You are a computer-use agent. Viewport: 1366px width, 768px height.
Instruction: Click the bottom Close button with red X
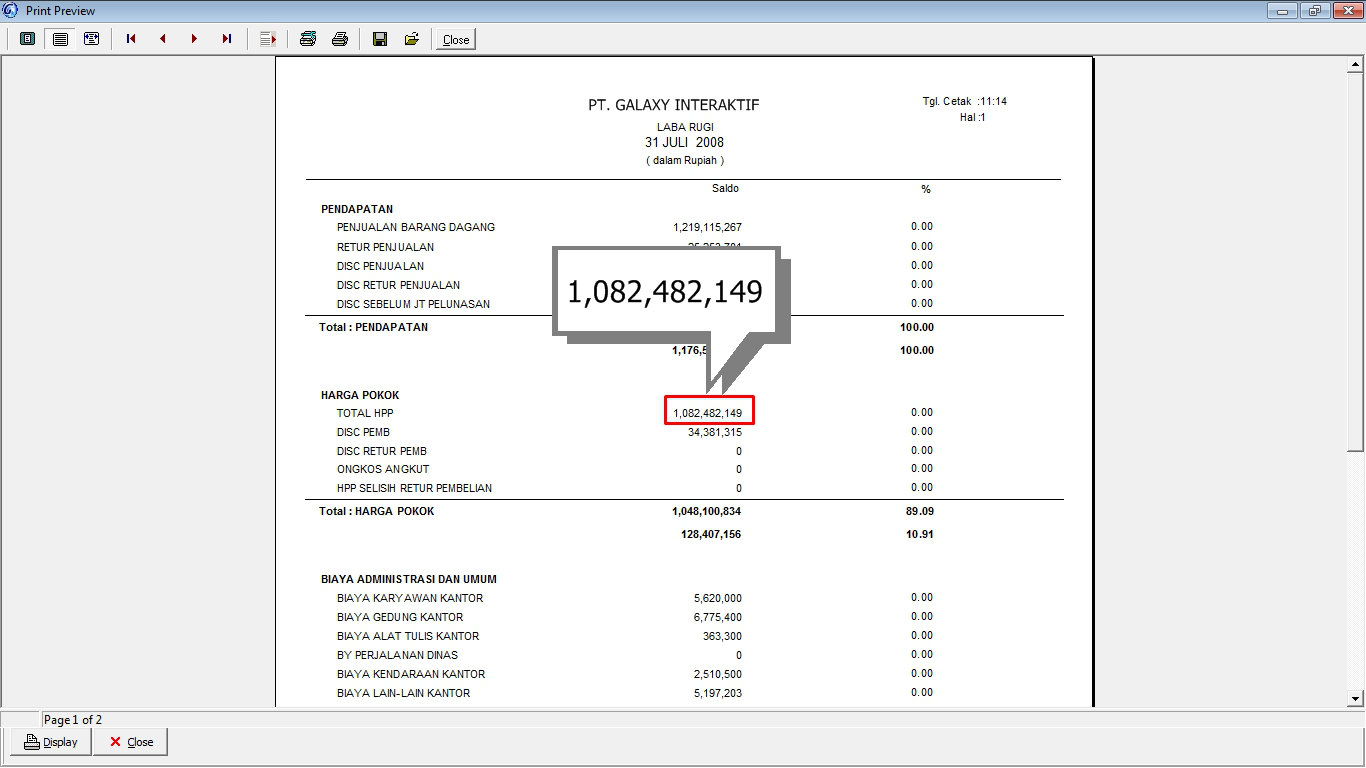[130, 742]
